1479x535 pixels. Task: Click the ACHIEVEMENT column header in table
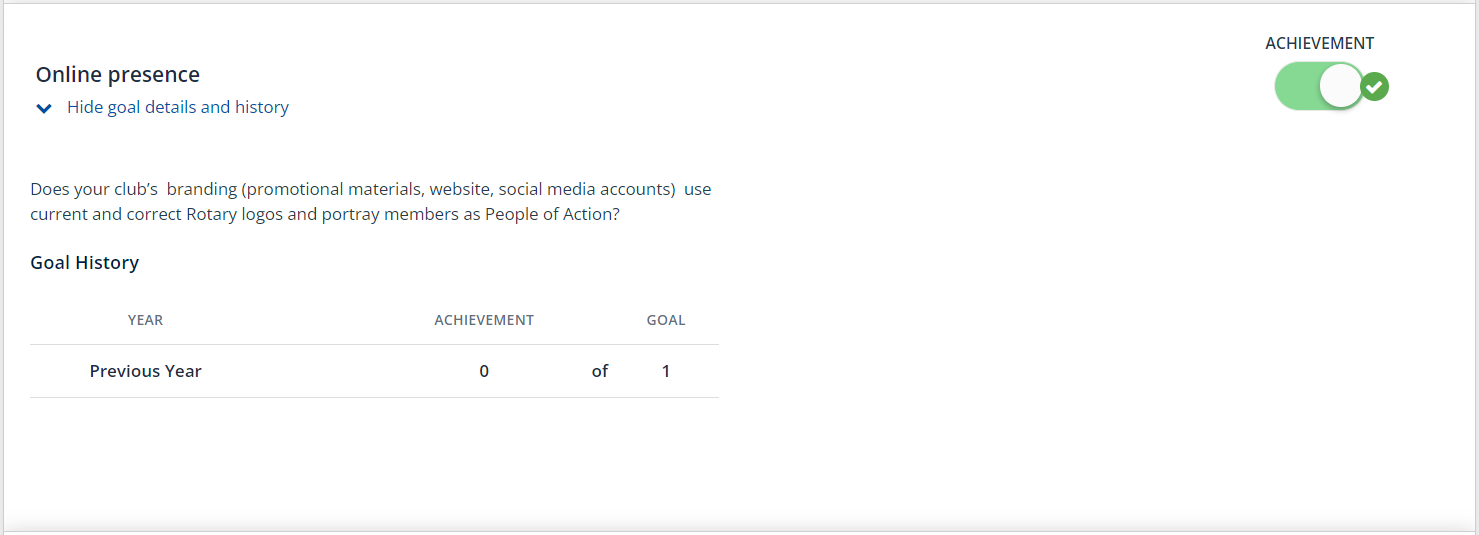pyautogui.click(x=484, y=321)
